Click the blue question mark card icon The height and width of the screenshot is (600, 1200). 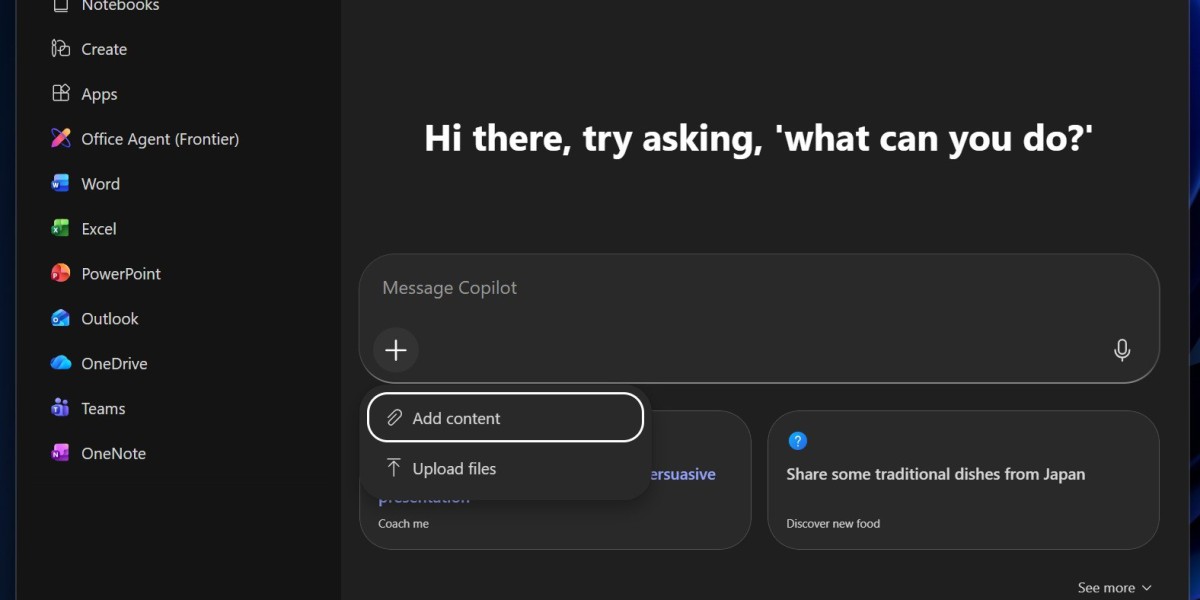point(797,441)
